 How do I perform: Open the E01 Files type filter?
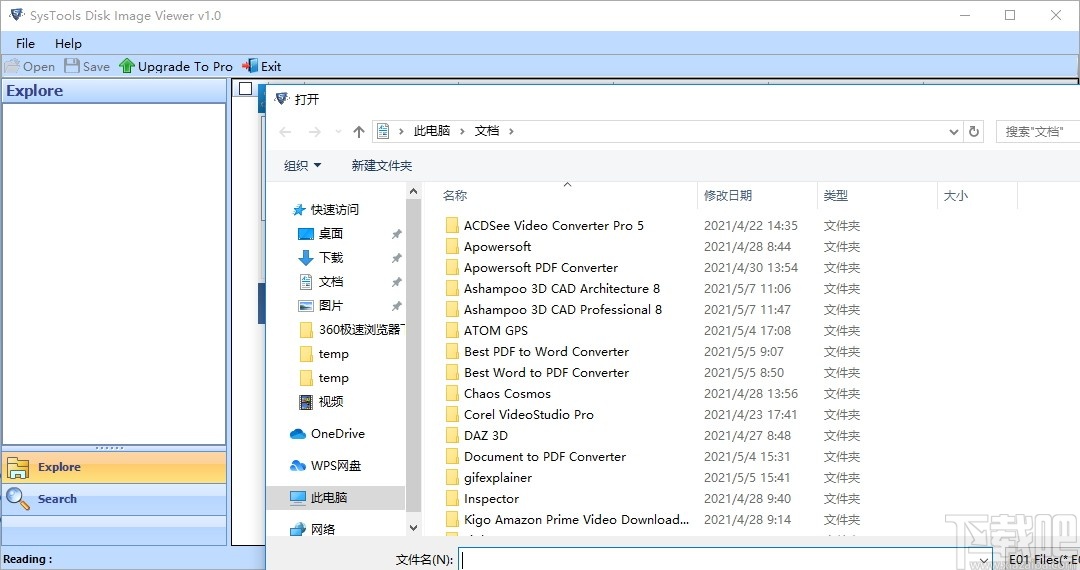coord(1041,560)
